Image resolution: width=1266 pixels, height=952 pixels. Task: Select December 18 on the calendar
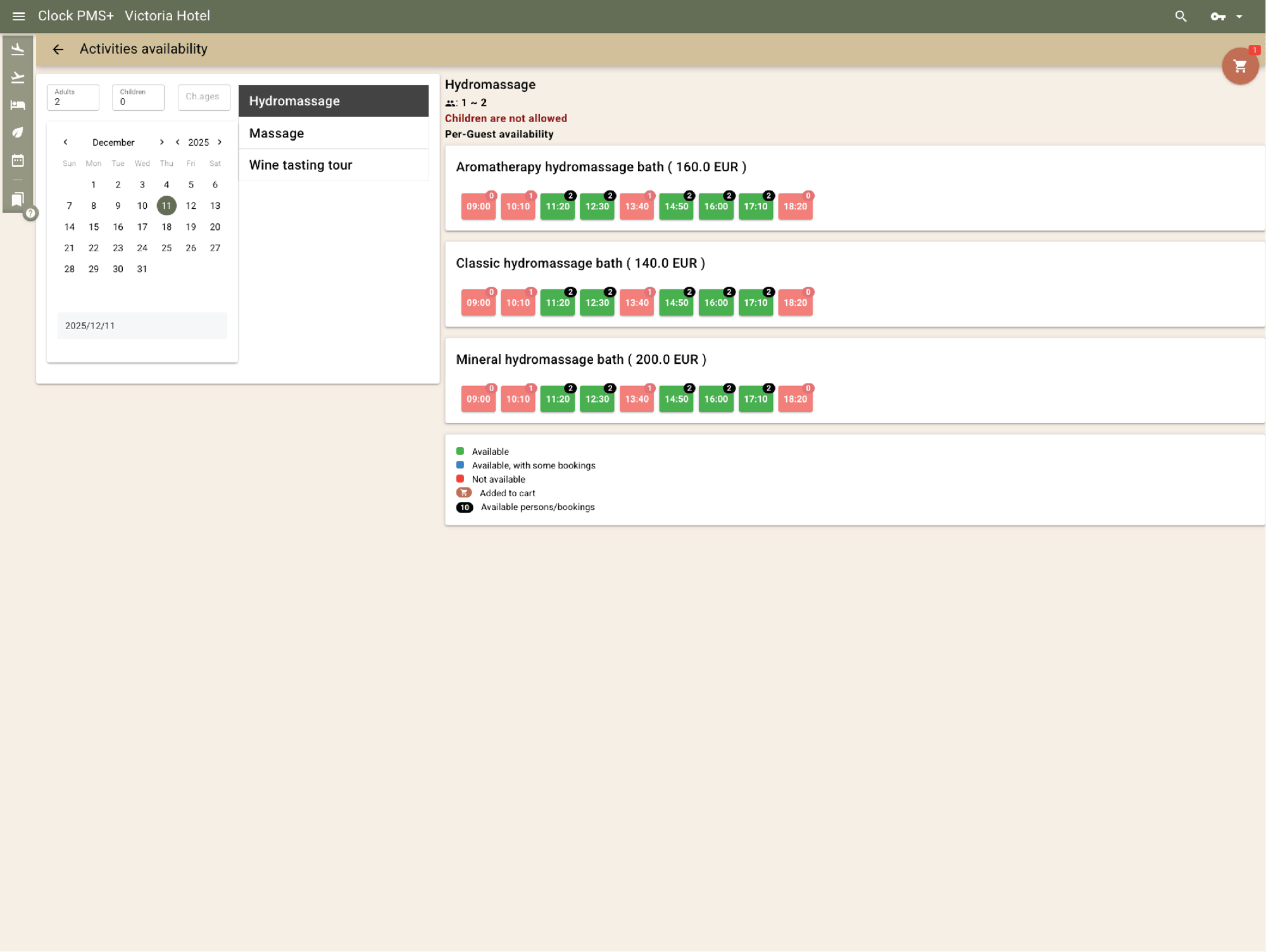166,227
